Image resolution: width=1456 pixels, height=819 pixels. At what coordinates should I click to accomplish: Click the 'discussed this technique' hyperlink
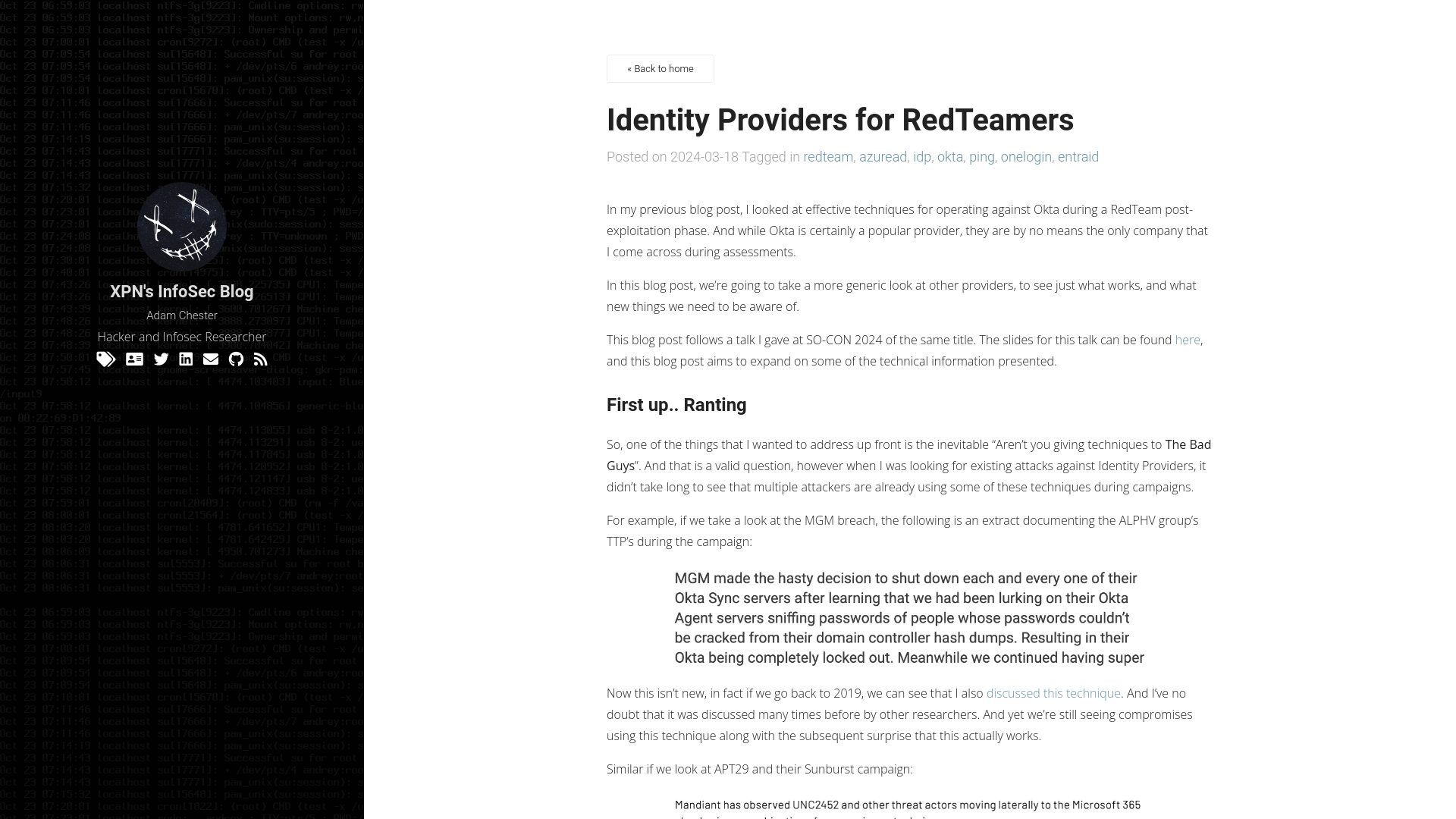tap(1053, 693)
